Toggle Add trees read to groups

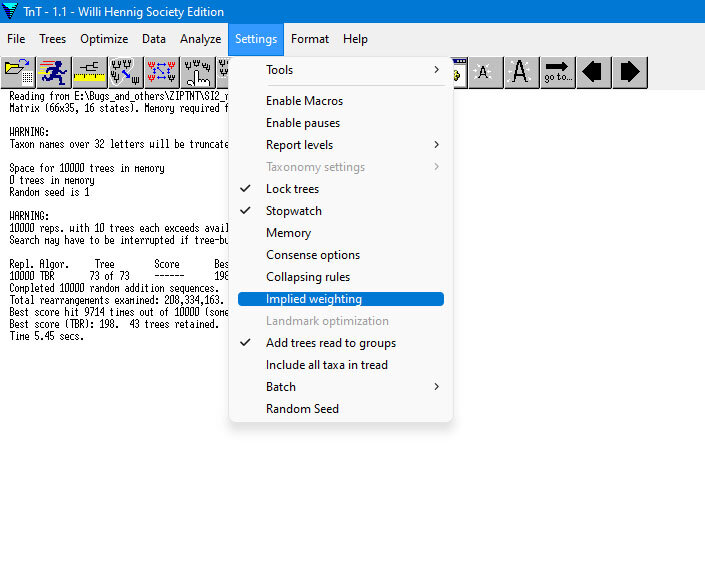pyautogui.click(x=341, y=343)
